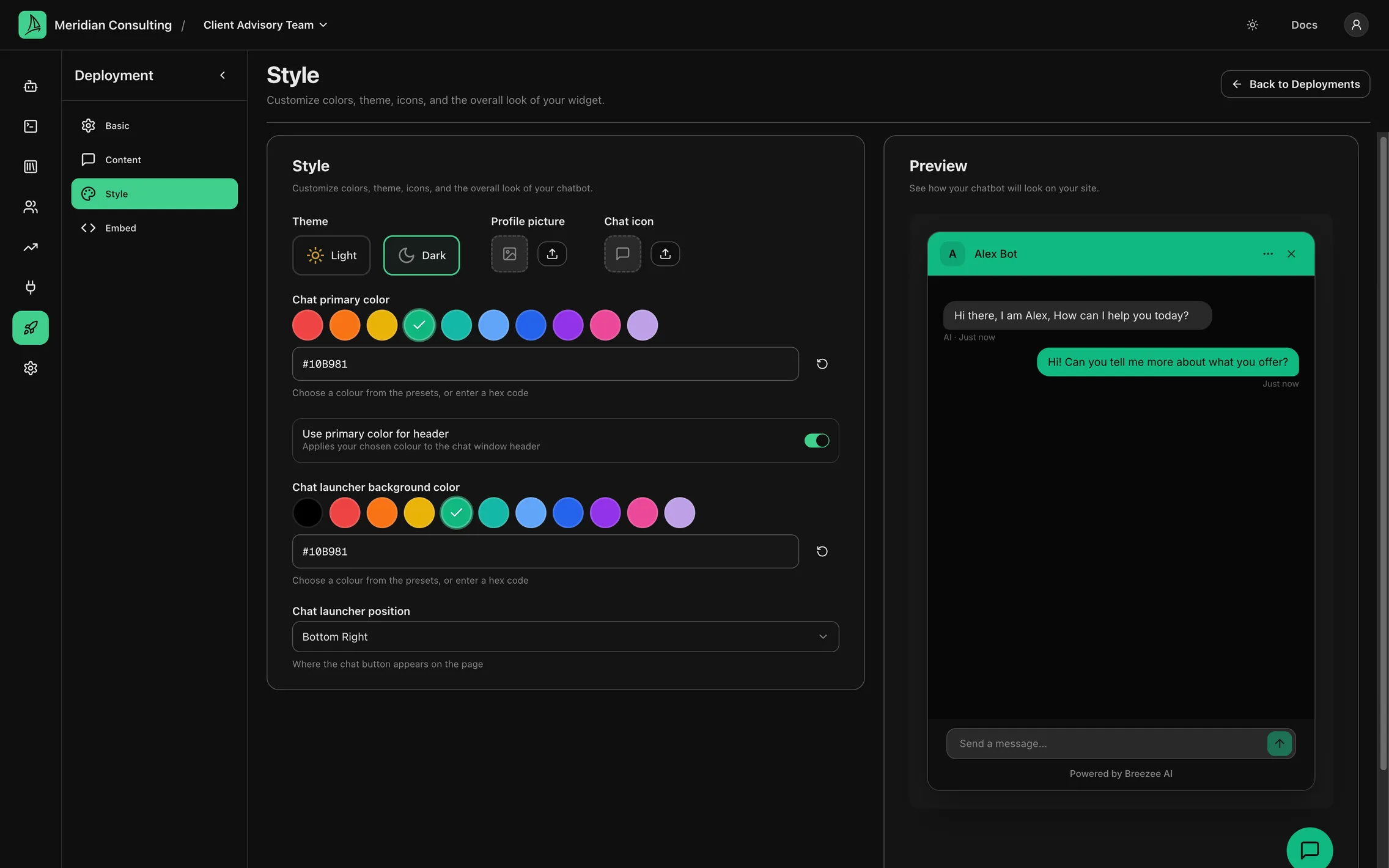Image resolution: width=1389 pixels, height=868 pixels.
Task: Open the Style deployment section
Action: (154, 194)
